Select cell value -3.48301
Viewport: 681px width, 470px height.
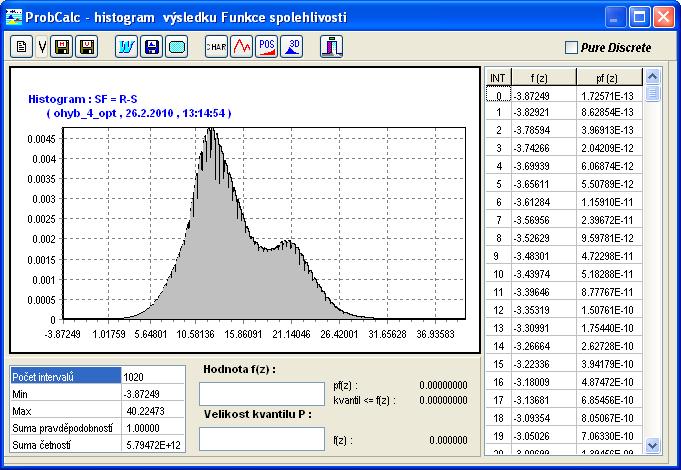tap(544, 256)
